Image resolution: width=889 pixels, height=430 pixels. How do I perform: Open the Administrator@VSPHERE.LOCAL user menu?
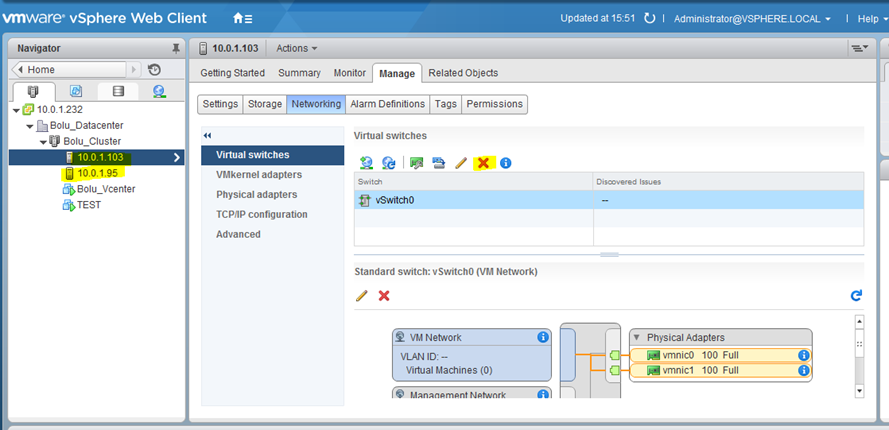[752, 19]
